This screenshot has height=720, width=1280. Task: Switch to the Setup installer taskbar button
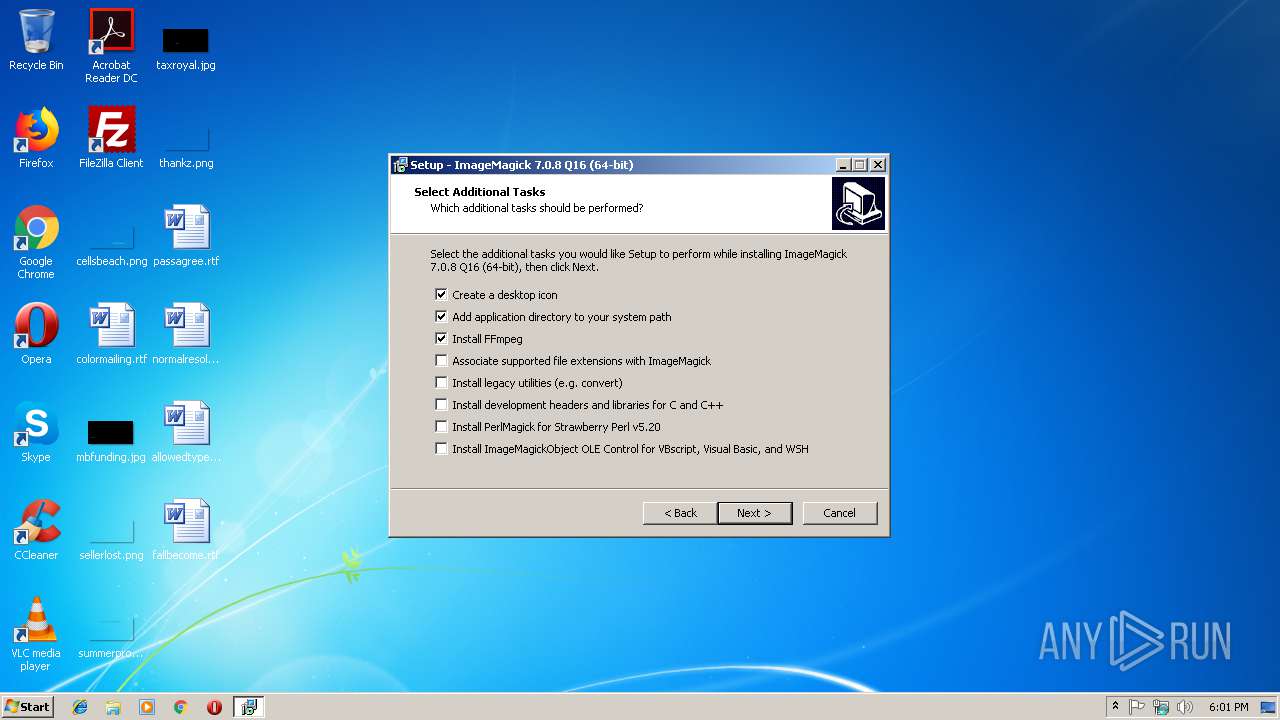point(248,707)
